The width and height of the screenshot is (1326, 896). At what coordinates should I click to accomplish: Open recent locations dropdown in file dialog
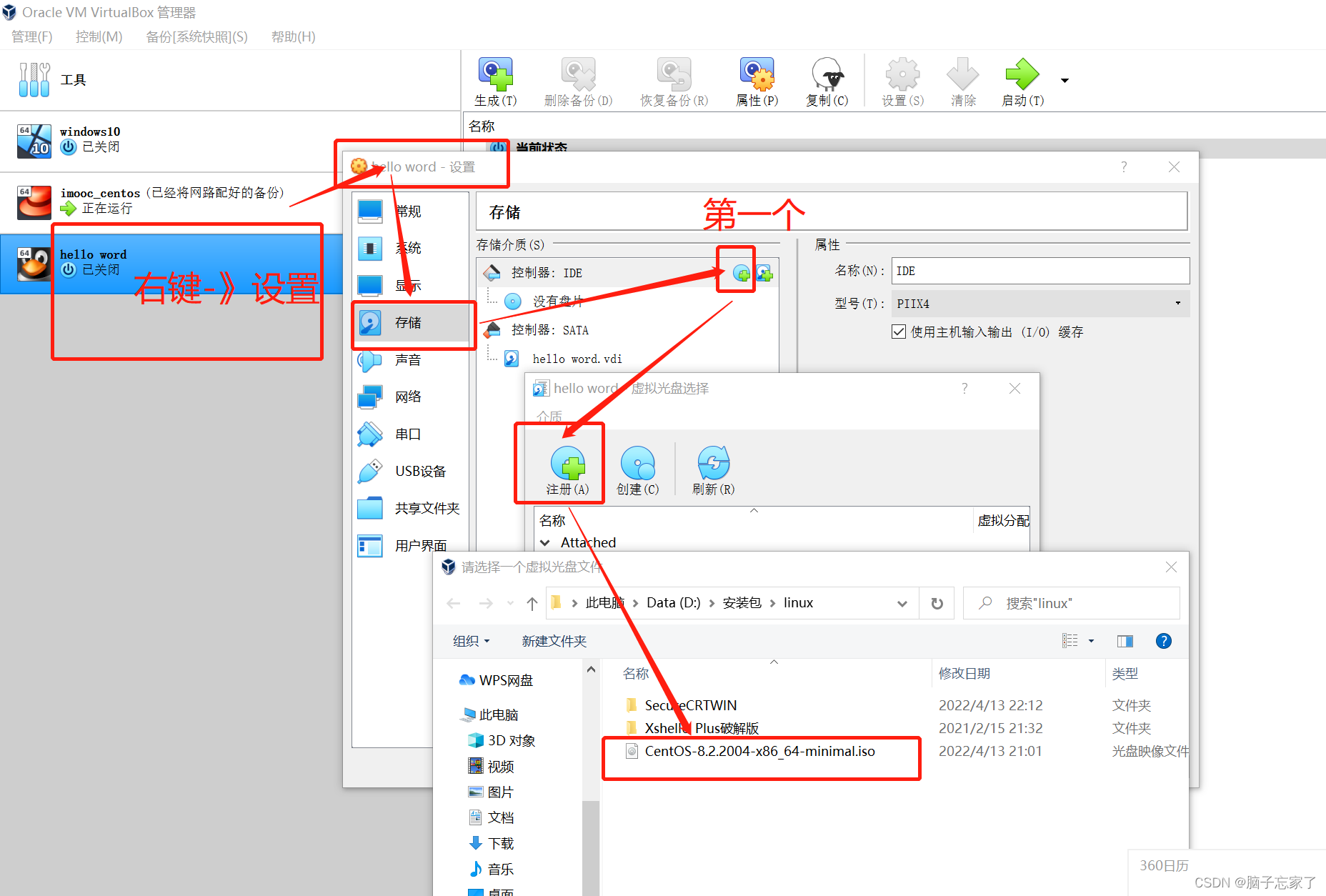click(510, 604)
